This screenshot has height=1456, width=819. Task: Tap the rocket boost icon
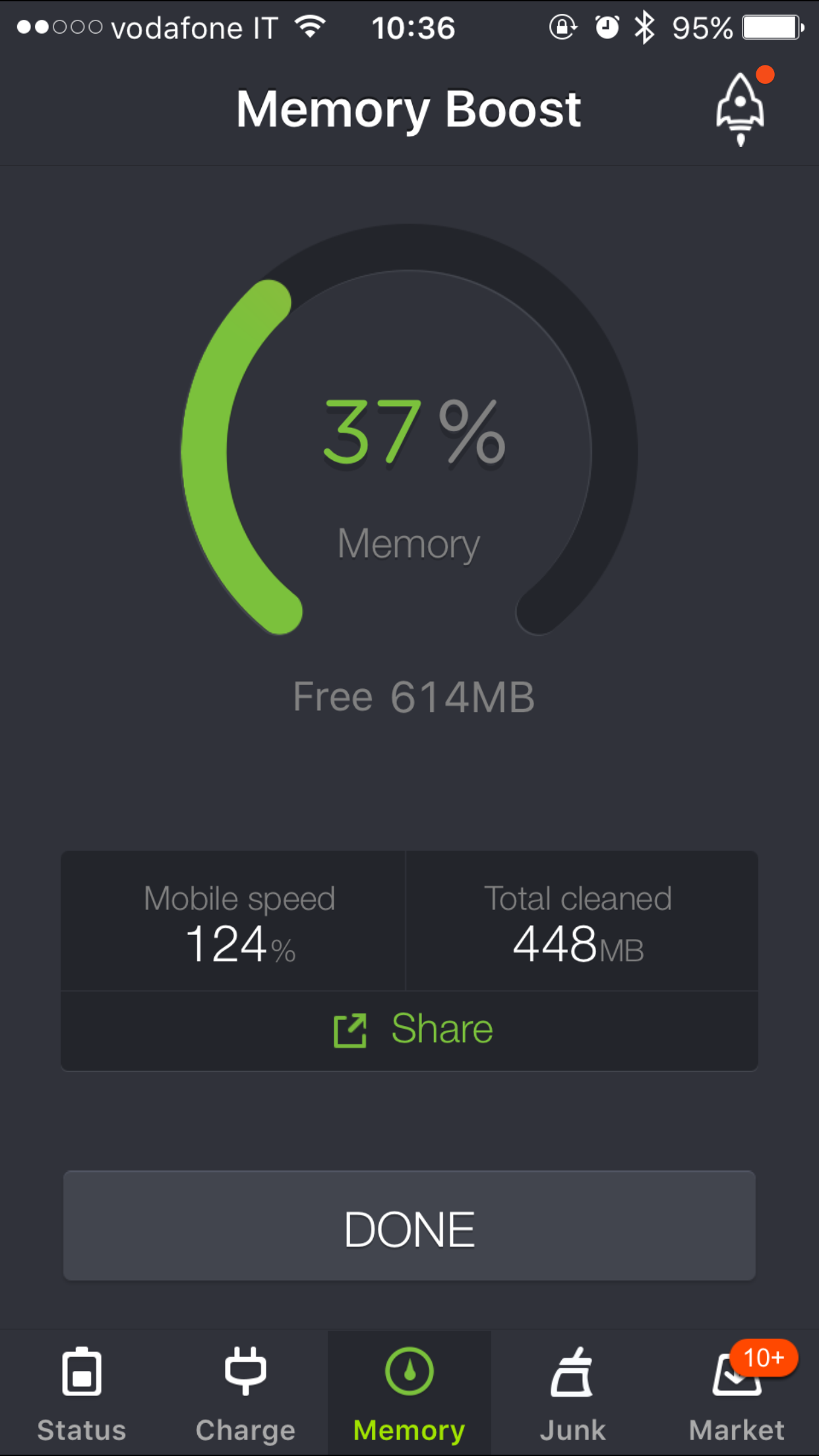point(741,109)
